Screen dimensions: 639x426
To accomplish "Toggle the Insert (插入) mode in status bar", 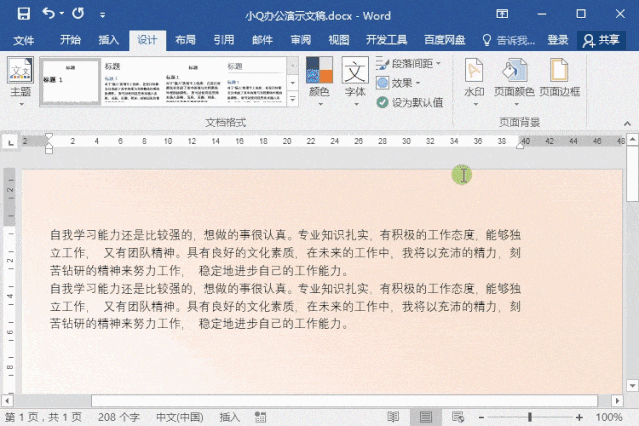I will point(230,417).
